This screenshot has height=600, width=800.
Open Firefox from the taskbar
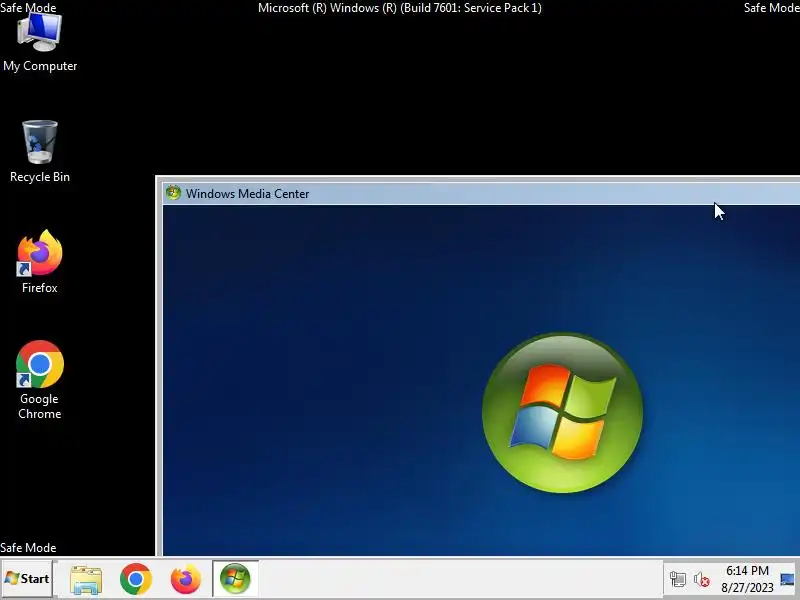186,579
